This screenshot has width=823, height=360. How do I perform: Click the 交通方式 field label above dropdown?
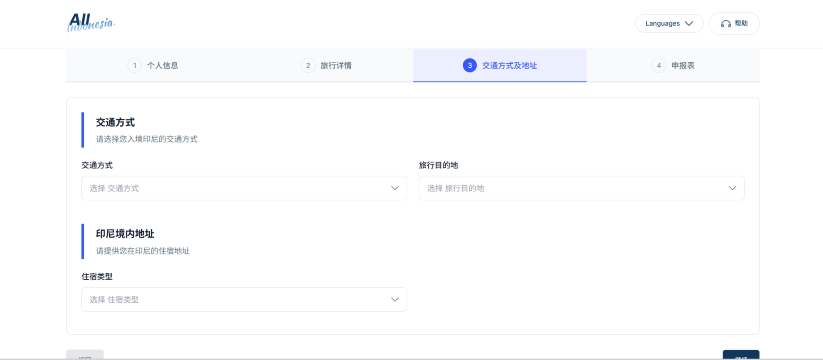(97, 165)
